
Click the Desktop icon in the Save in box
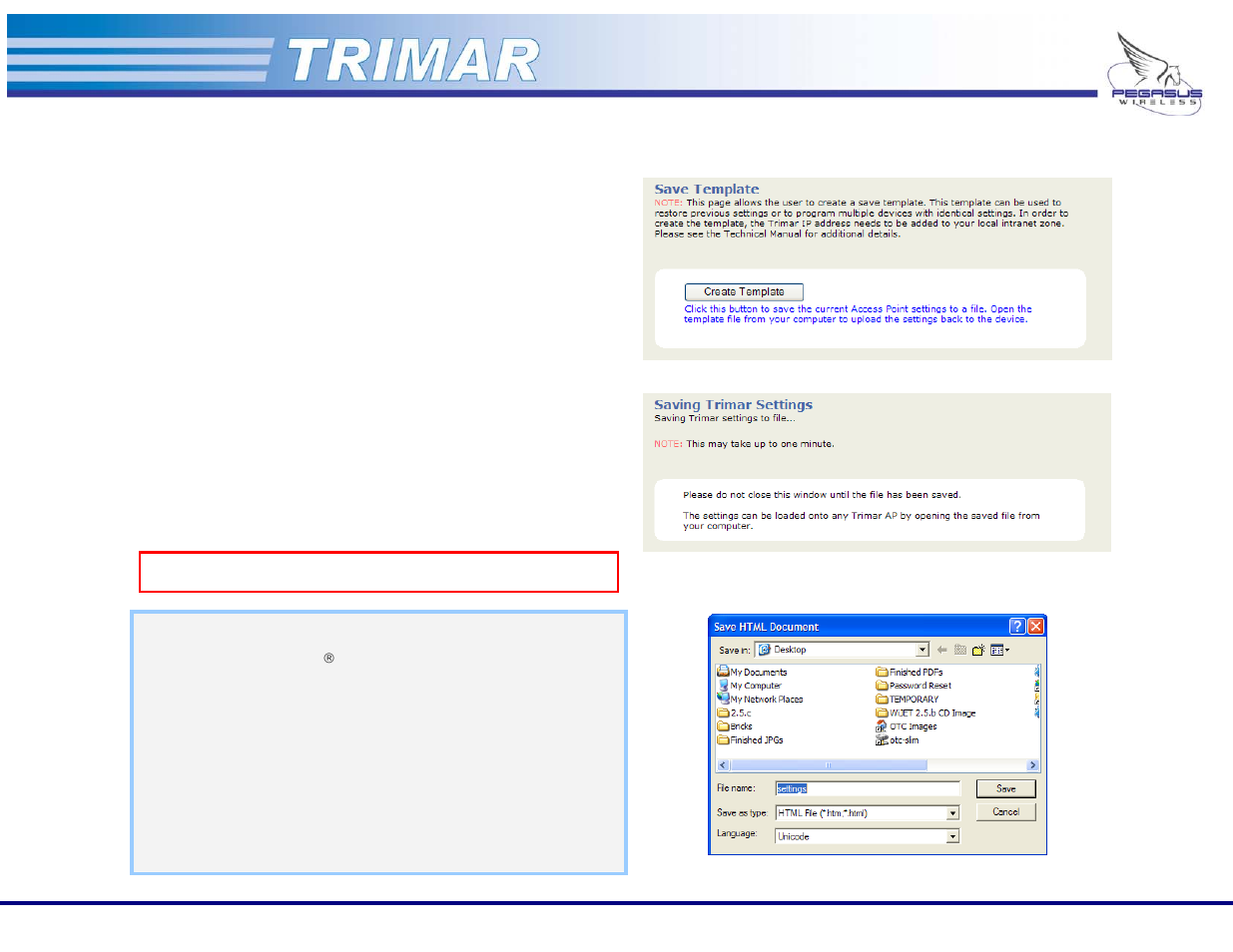tap(765, 650)
